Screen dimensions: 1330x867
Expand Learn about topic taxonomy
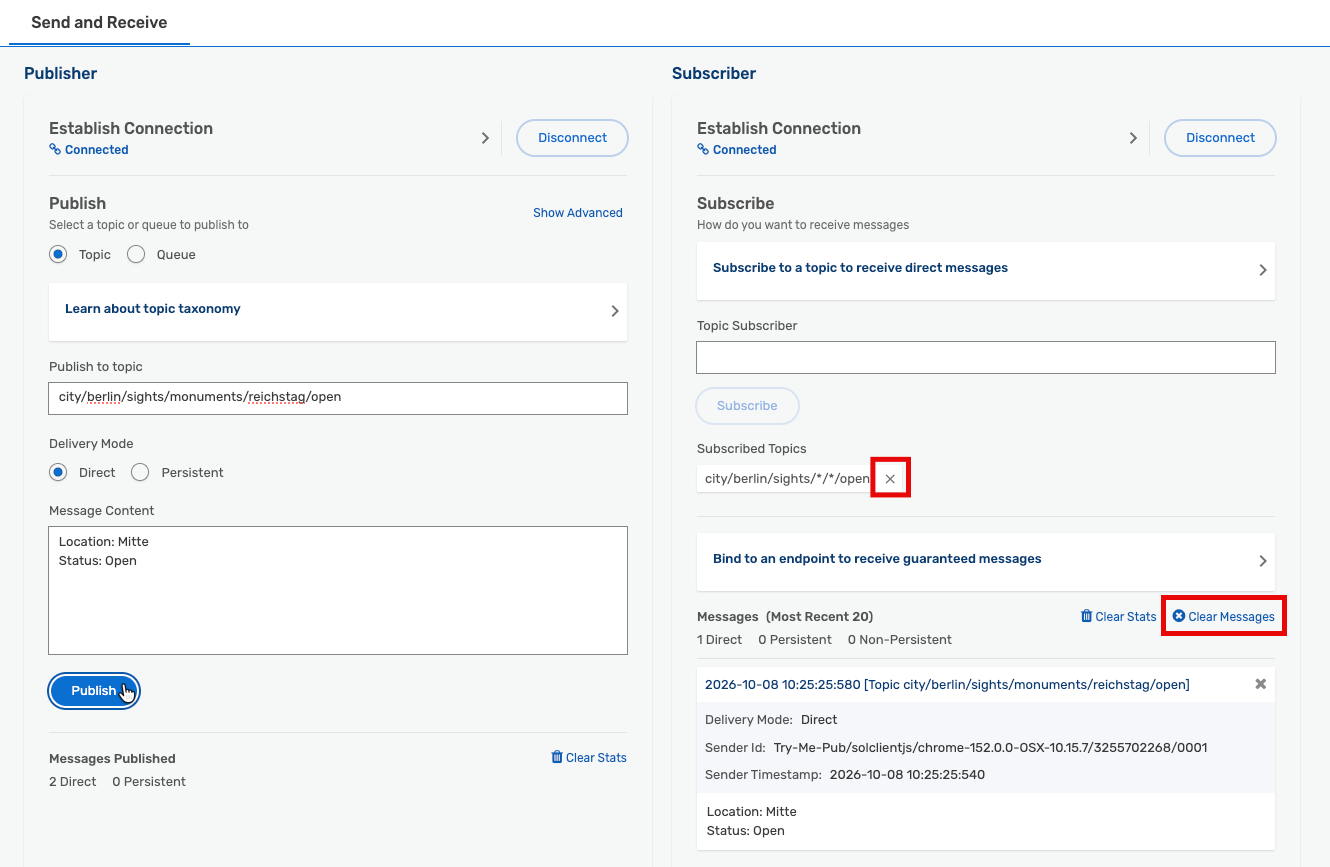[x=338, y=311]
